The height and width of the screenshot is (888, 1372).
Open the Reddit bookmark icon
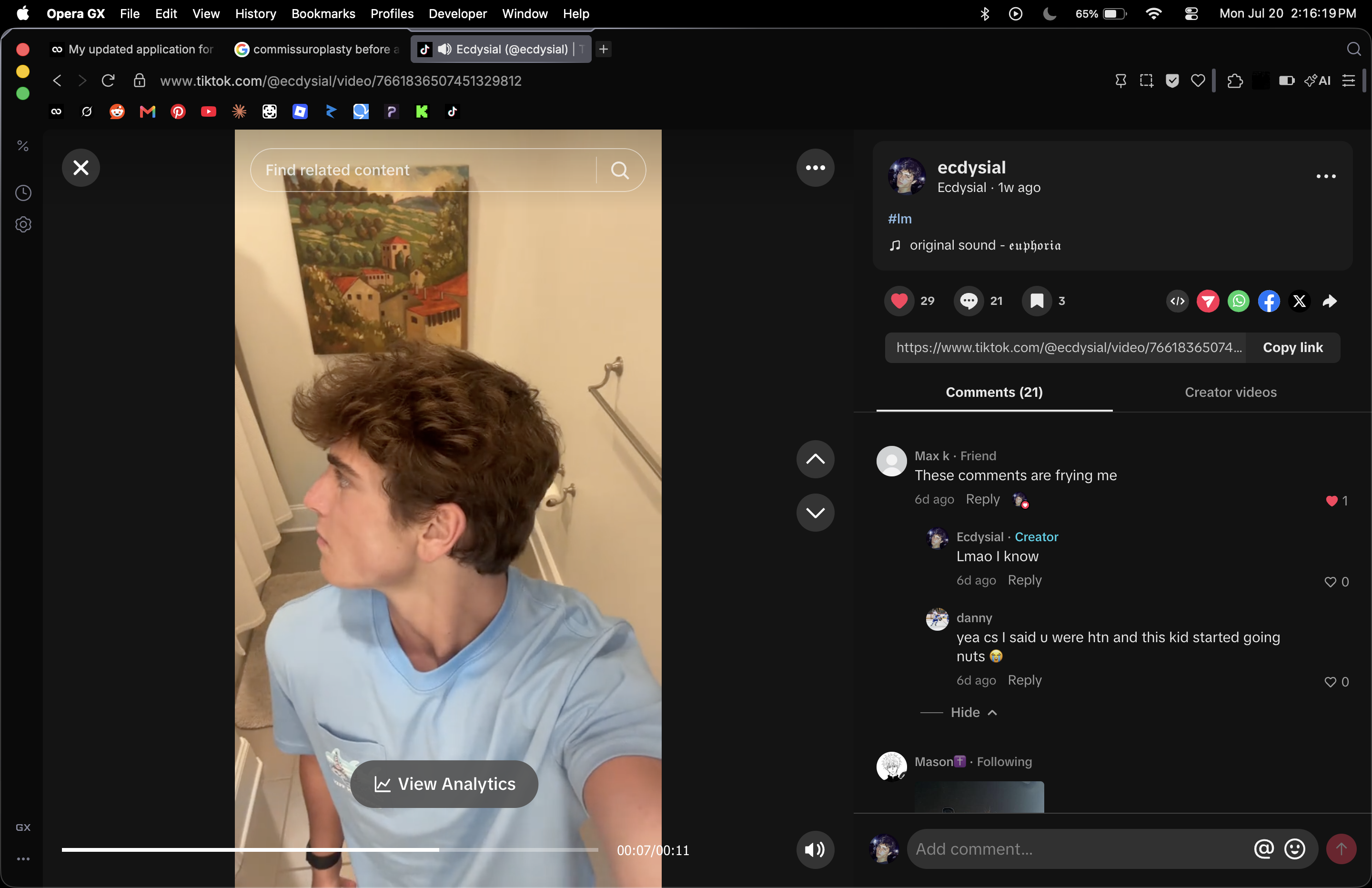(117, 111)
